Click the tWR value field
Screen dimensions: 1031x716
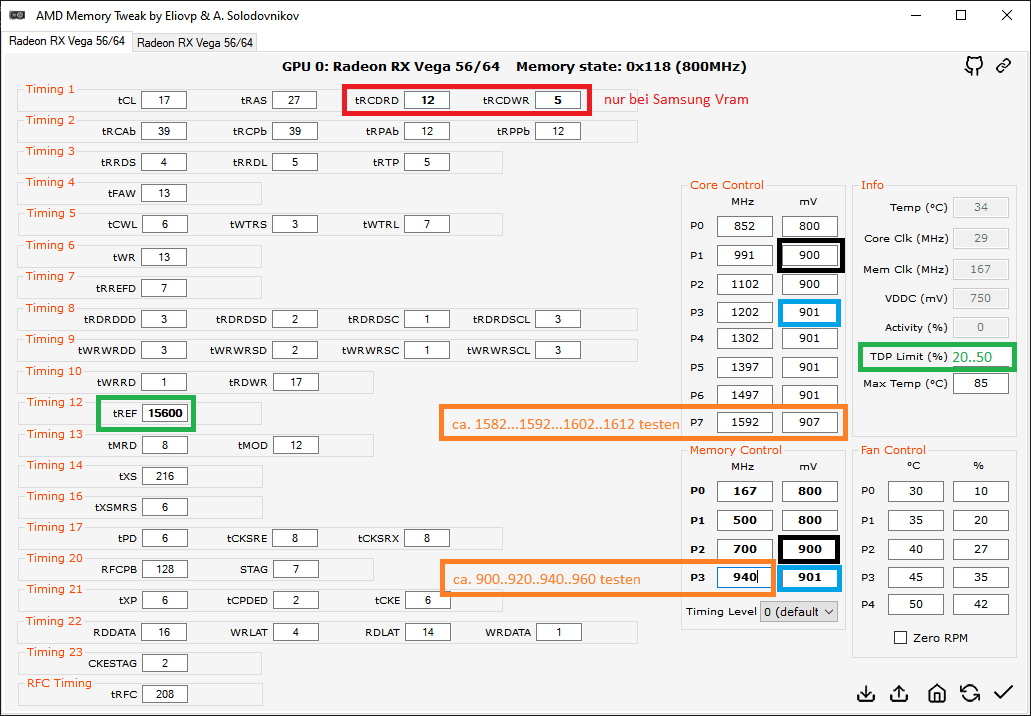tap(164, 256)
